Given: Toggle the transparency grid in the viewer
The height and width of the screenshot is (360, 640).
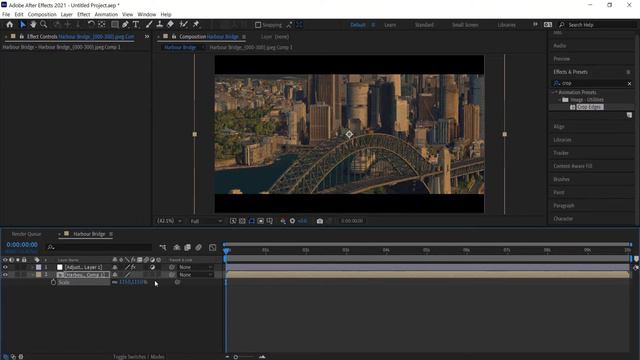Looking at the screenshot, I should pyautogui.click(x=242, y=221).
